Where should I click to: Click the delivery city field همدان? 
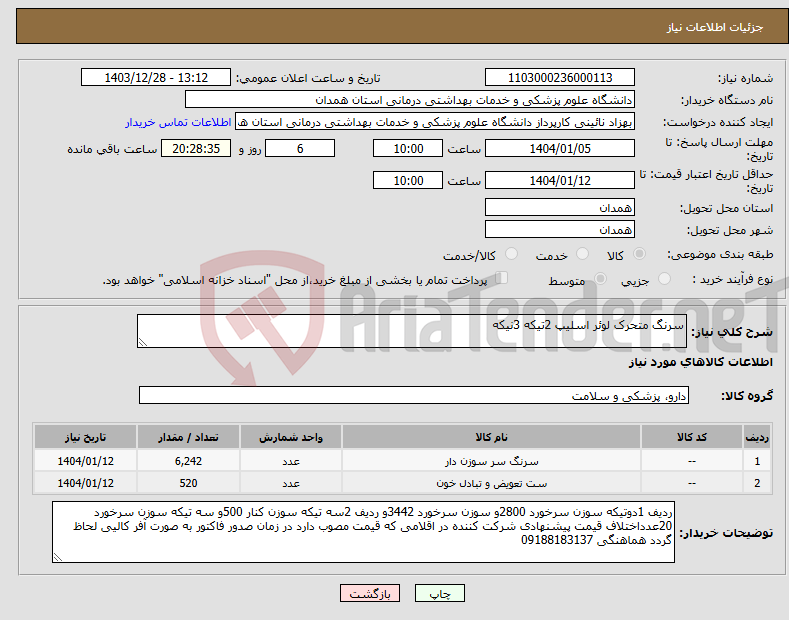point(560,229)
